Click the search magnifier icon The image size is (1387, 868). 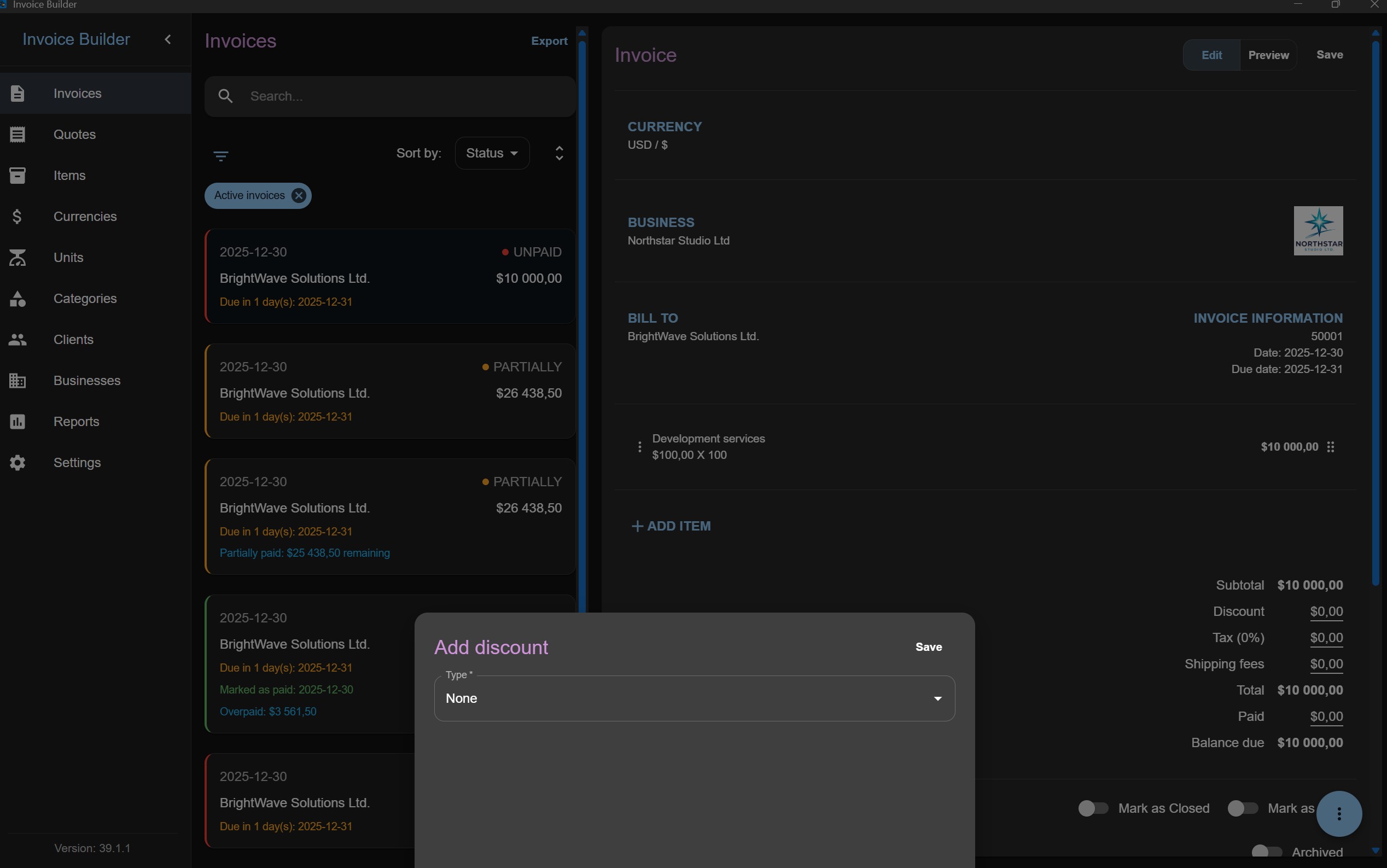click(x=226, y=96)
